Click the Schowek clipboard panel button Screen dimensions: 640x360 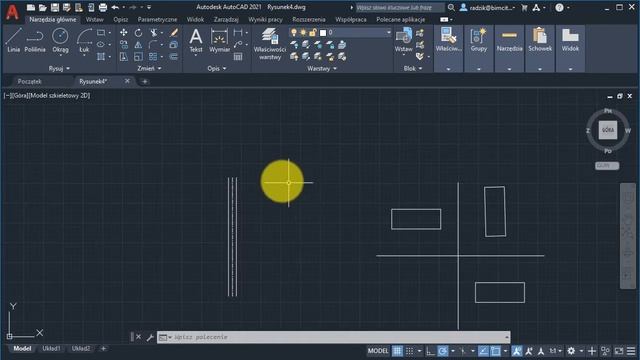tap(540, 48)
